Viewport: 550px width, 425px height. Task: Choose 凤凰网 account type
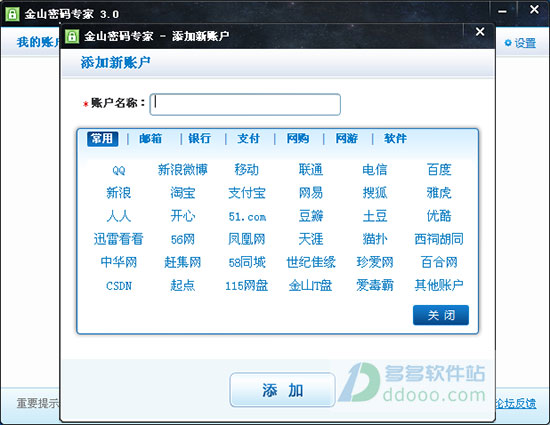[x=247, y=239]
